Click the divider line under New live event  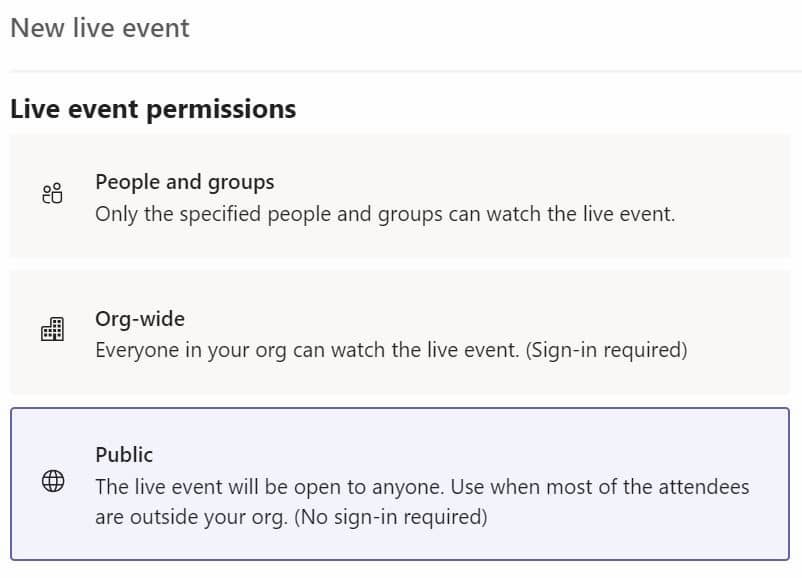pos(405,71)
